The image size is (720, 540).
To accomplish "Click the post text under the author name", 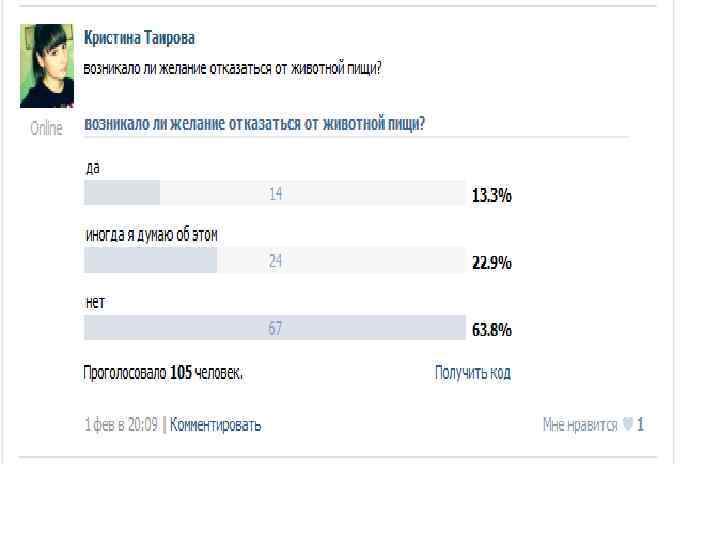I will [x=235, y=69].
